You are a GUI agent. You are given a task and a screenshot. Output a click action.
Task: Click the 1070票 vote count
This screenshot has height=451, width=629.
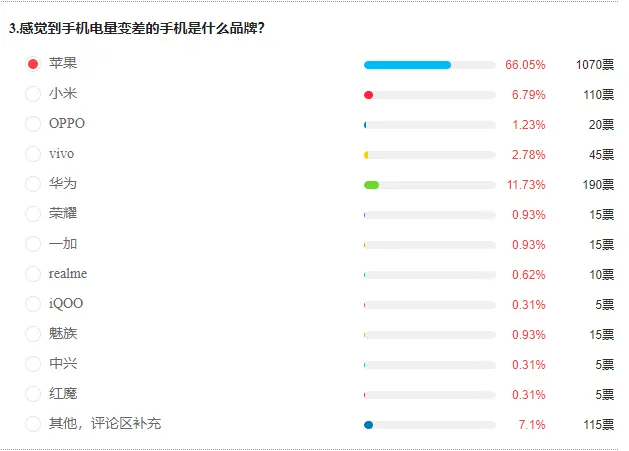pyautogui.click(x=595, y=65)
